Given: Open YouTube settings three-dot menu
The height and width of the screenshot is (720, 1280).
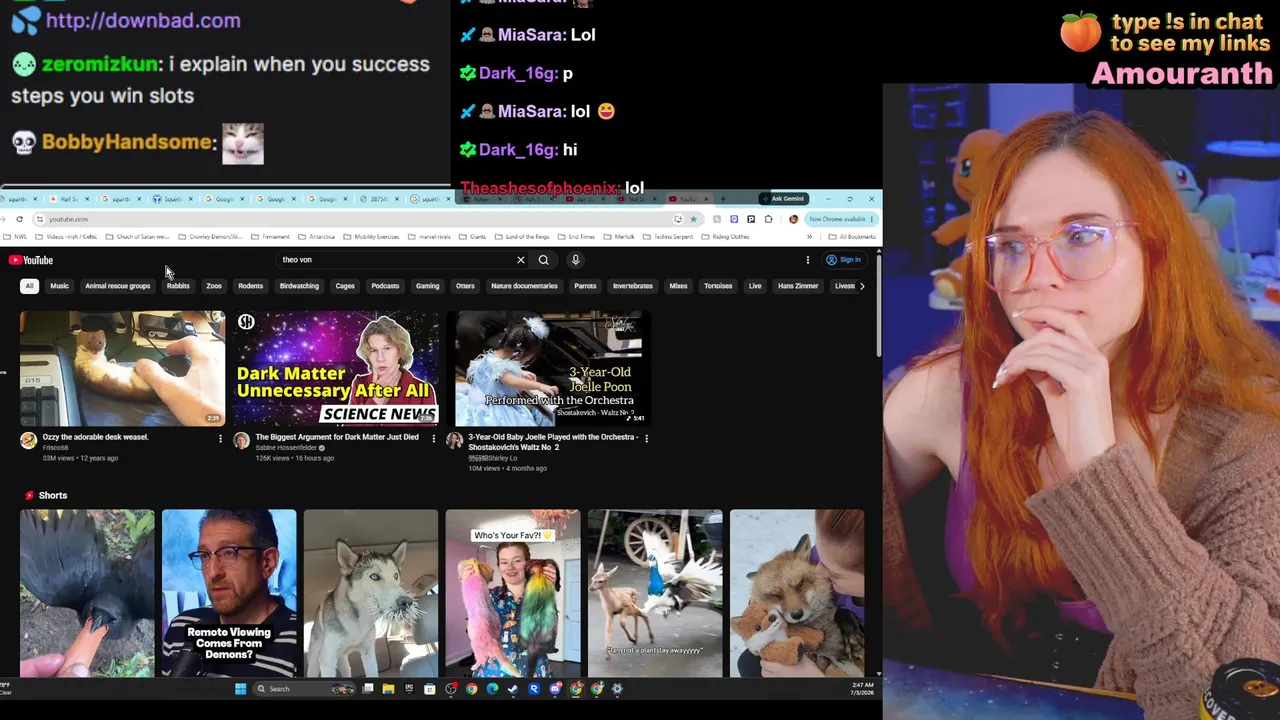Looking at the screenshot, I should [807, 260].
